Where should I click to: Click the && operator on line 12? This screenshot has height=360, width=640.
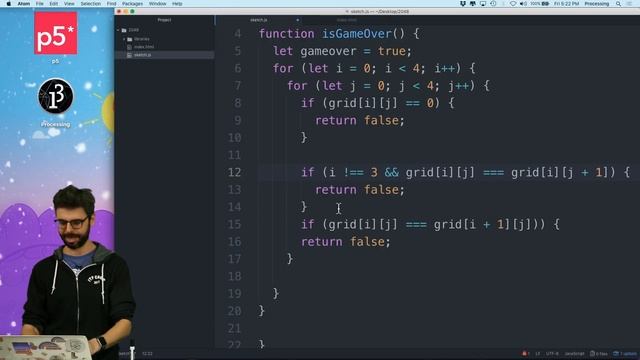(391, 172)
